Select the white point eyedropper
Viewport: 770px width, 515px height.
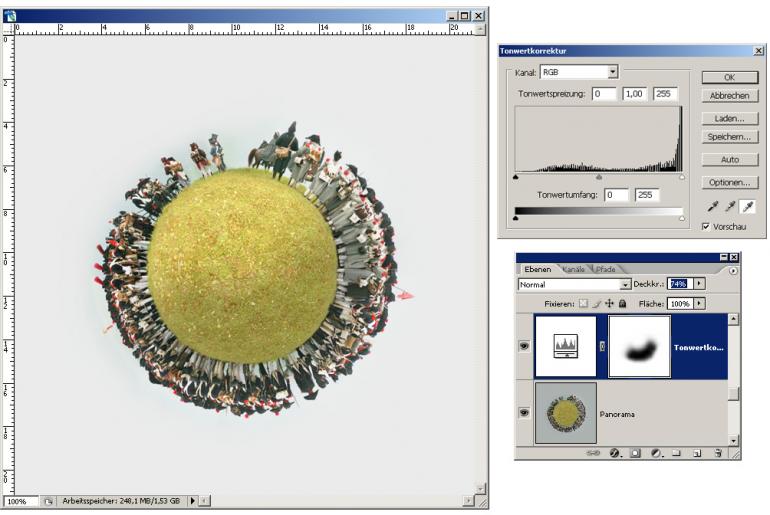pos(745,207)
